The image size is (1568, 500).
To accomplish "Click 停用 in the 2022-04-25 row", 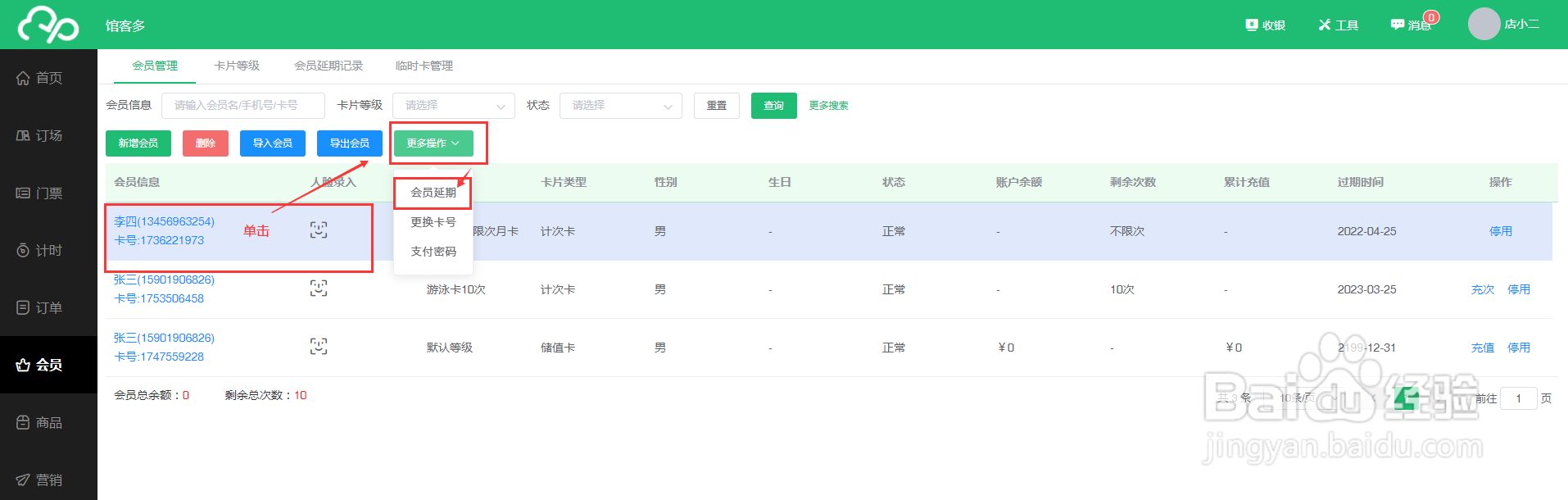I will (x=1501, y=232).
